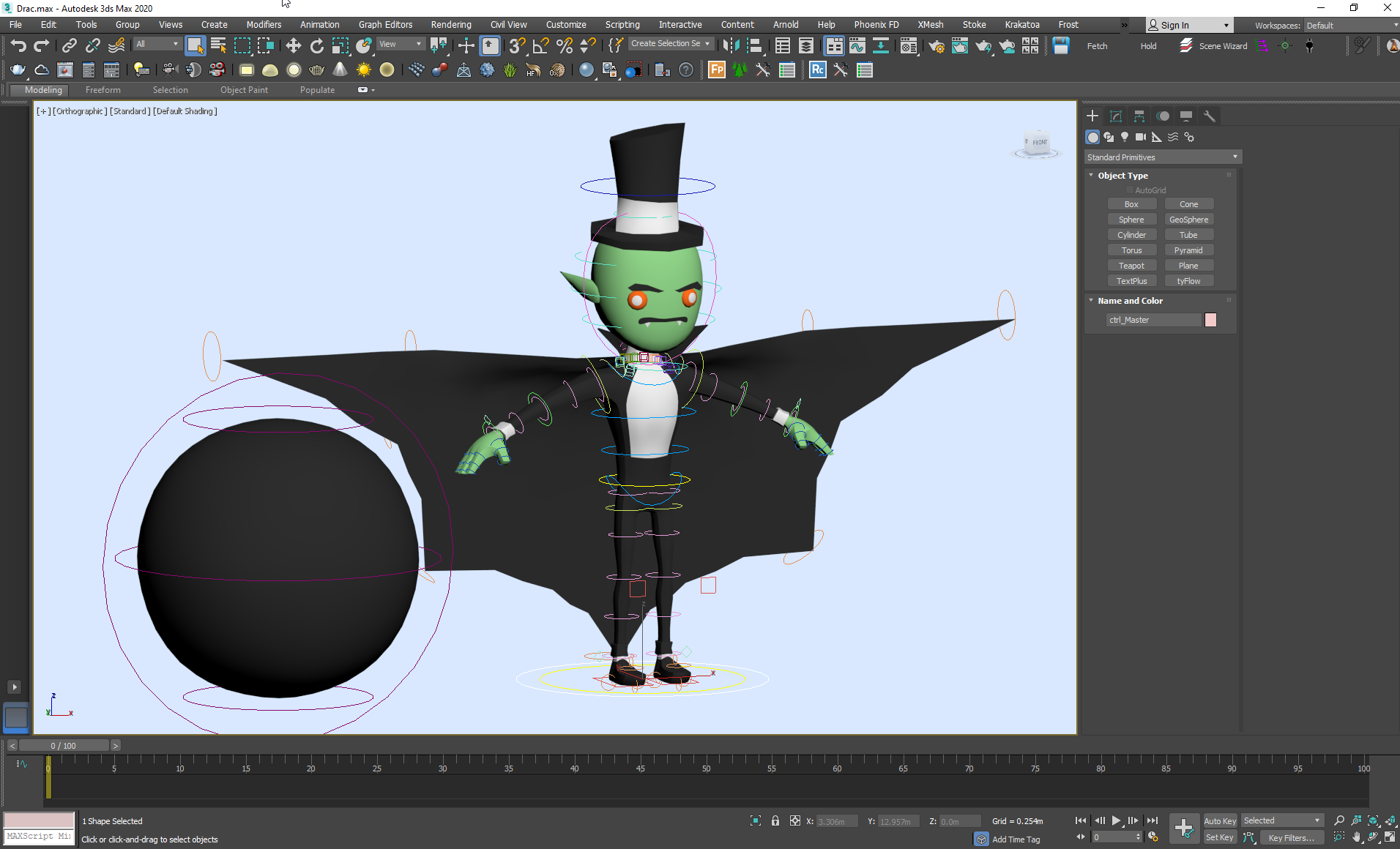Viewport: 1400px width, 849px height.
Task: Show the Lights category icon
Action: point(1125,137)
